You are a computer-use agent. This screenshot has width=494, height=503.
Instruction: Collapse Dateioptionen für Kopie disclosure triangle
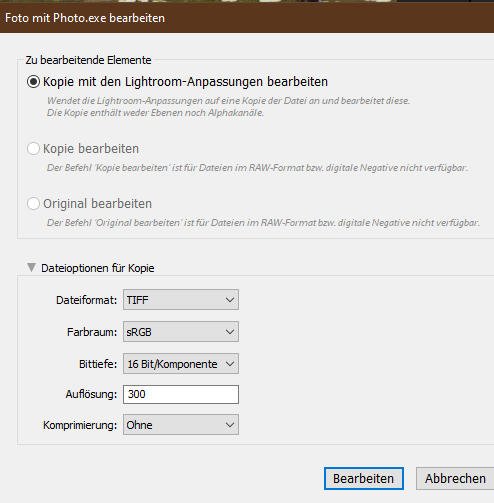(x=31, y=267)
